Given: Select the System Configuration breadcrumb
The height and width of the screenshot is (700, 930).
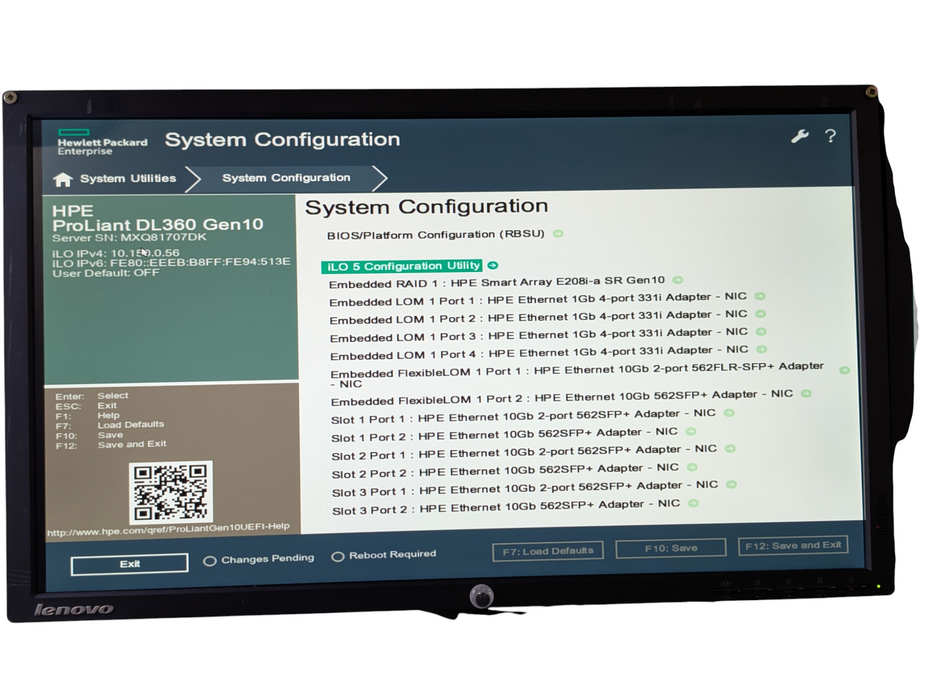Looking at the screenshot, I should [286, 178].
